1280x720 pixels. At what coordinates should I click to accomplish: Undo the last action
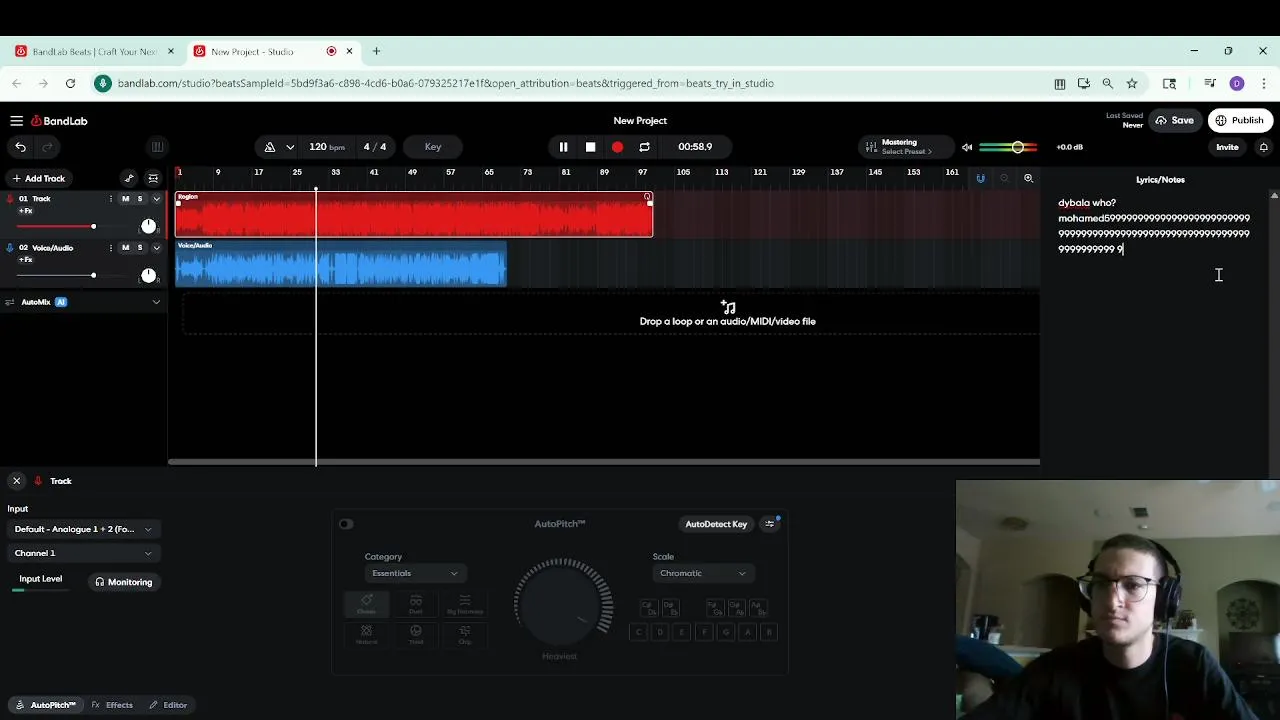pos(20,147)
